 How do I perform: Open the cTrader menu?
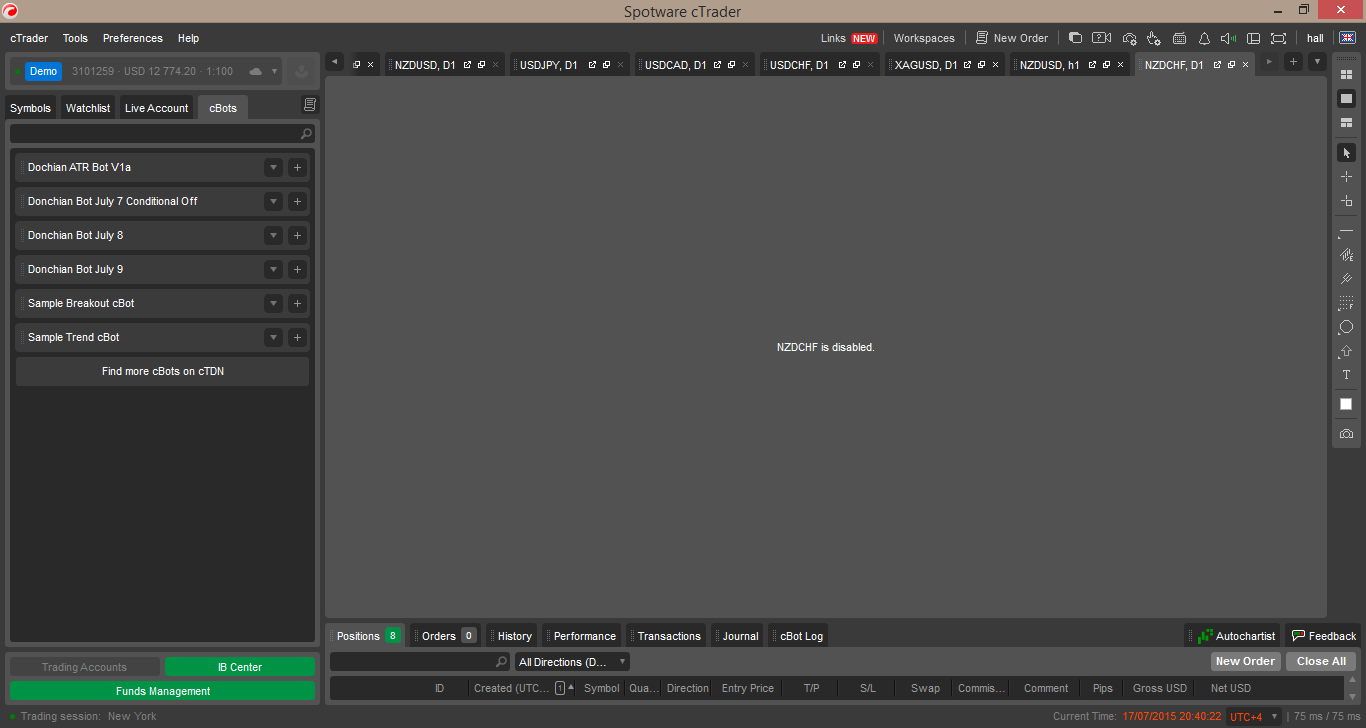click(x=29, y=38)
